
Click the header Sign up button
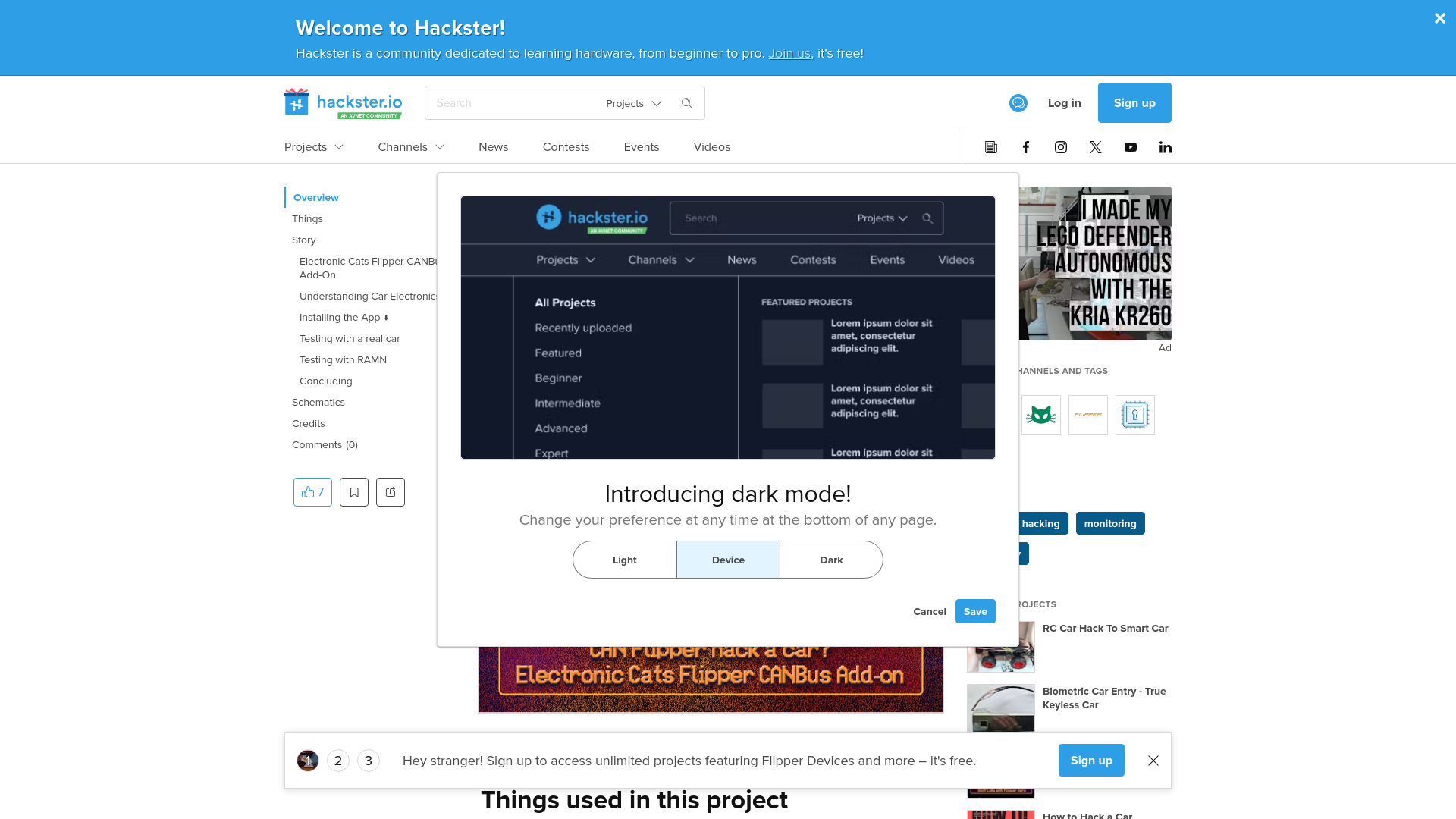coord(1134,103)
